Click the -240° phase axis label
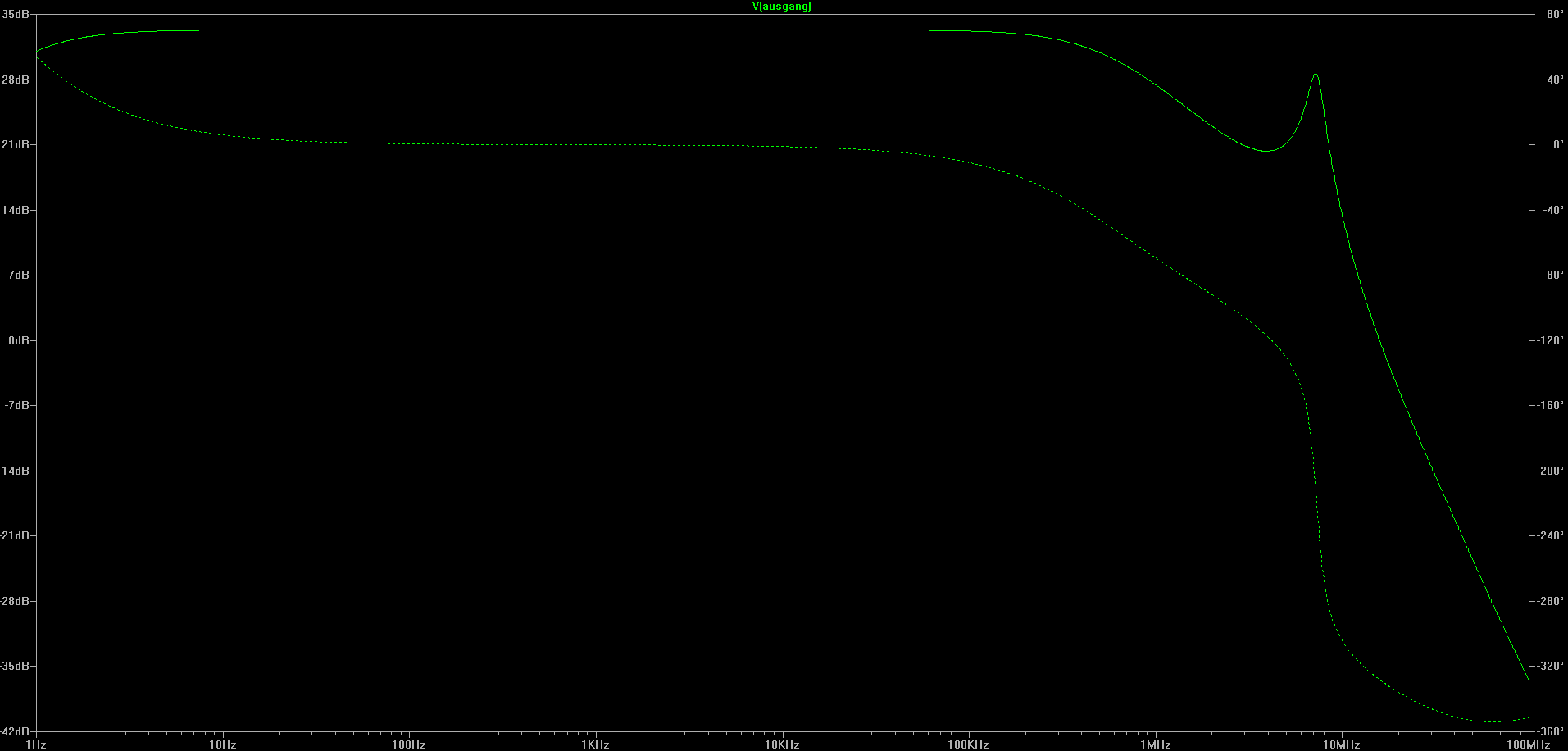1568x751 pixels. [1551, 535]
